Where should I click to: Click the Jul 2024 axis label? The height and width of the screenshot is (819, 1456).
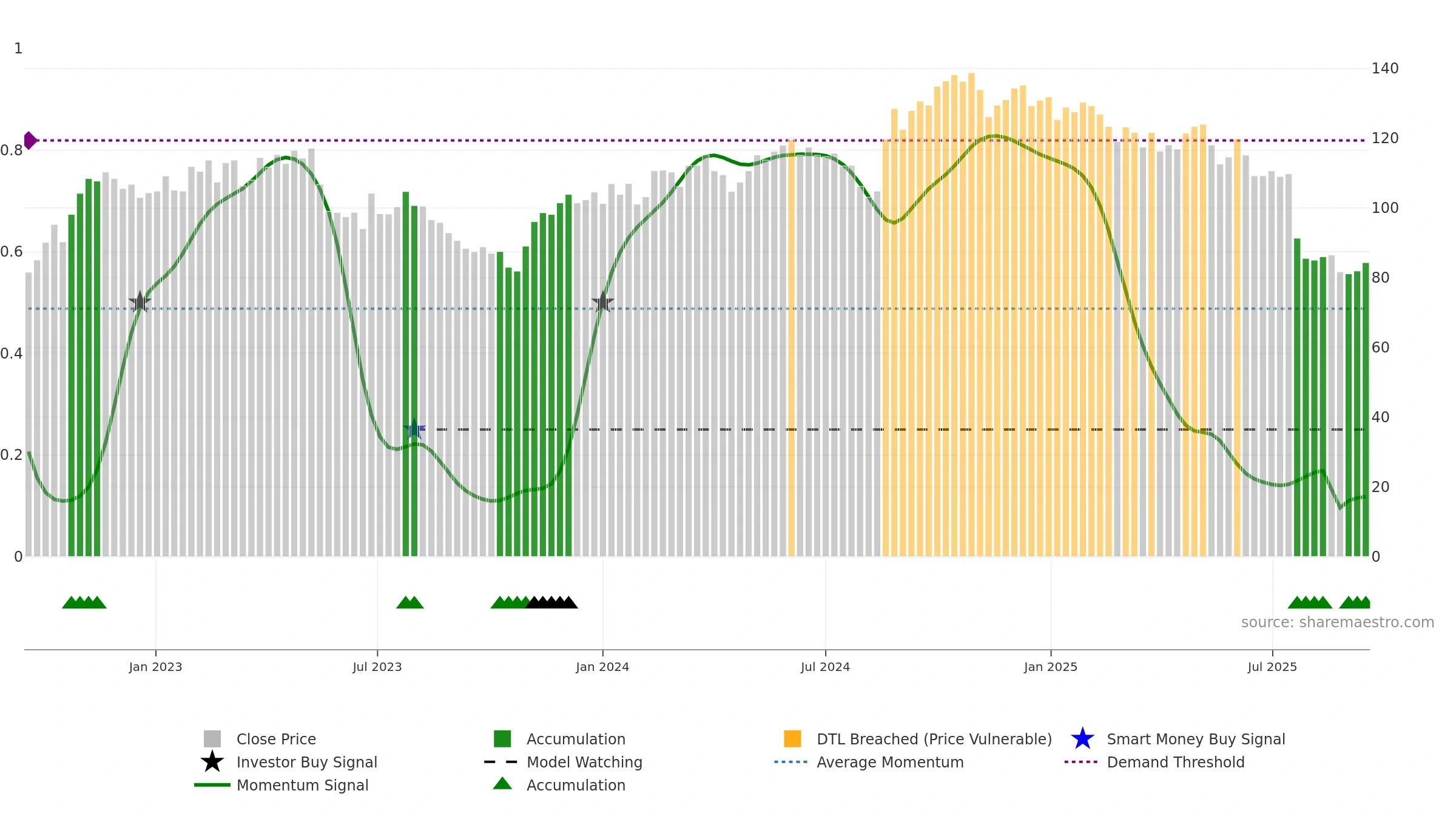click(825, 667)
